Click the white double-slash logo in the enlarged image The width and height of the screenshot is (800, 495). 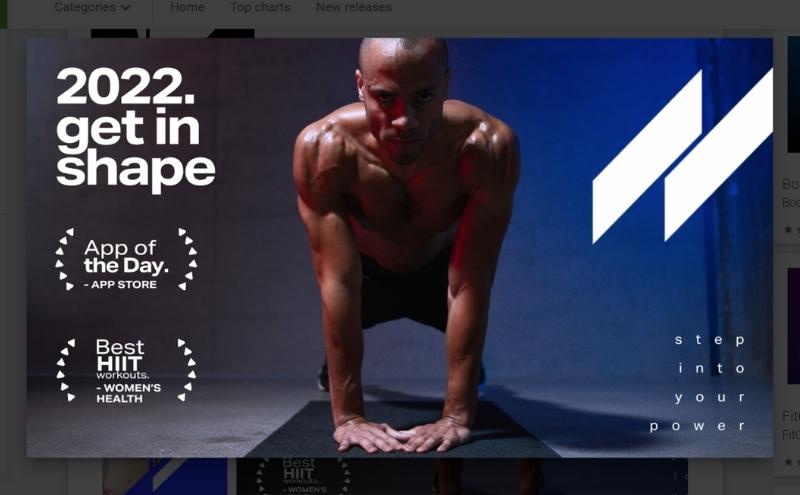[x=683, y=156]
